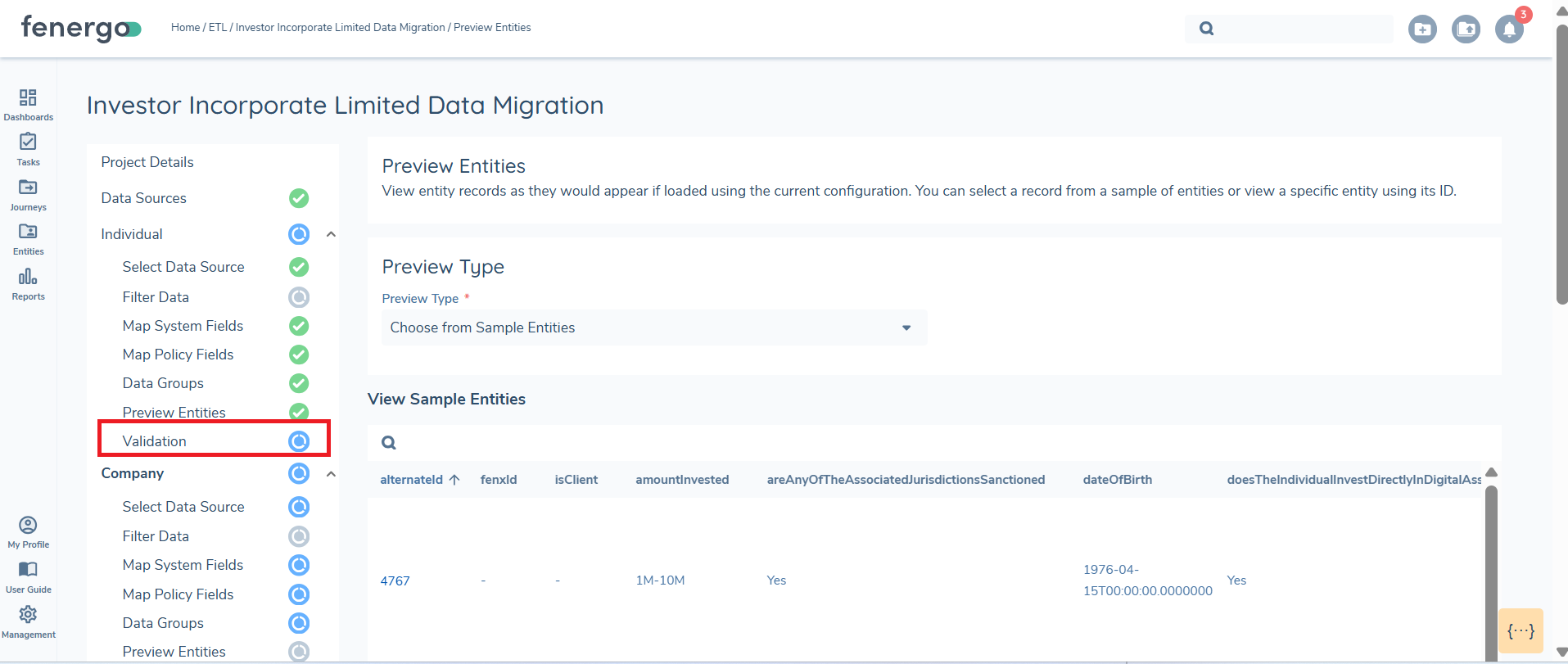Viewport: 1568px width, 664px height.
Task: Click ETL in the breadcrumb
Action: (x=217, y=28)
